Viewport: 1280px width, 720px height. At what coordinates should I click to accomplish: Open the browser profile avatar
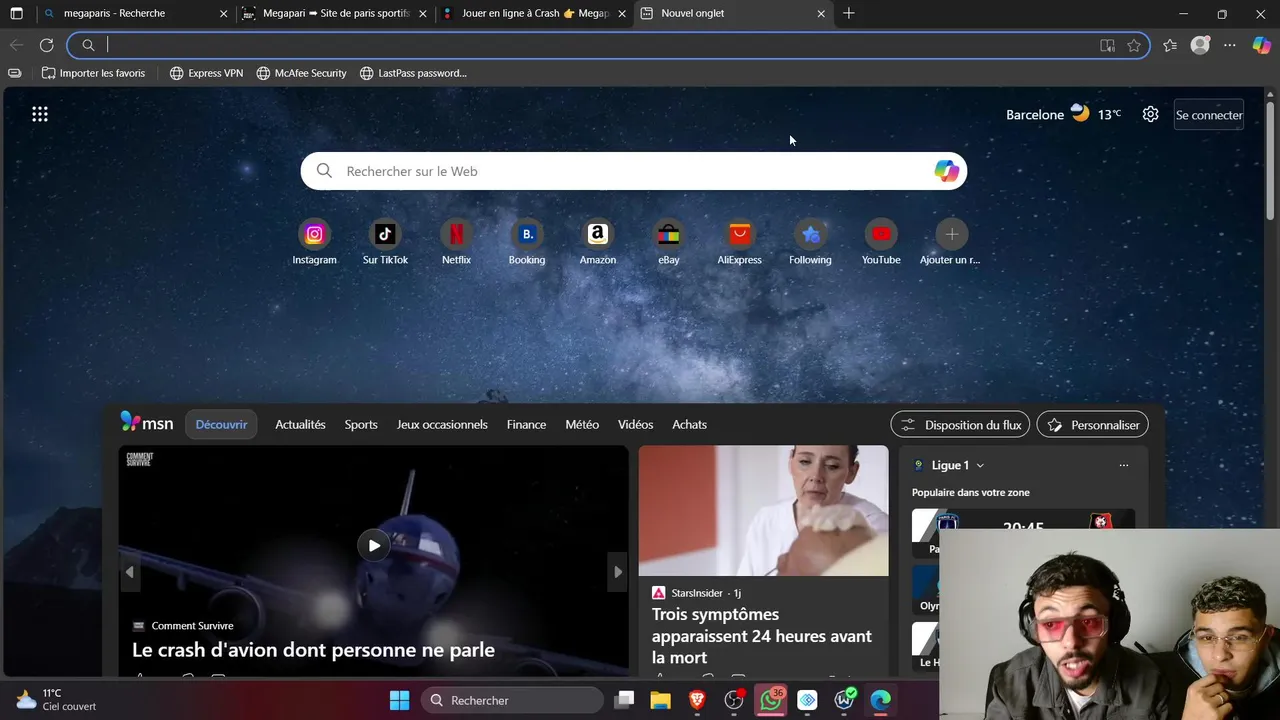(x=1200, y=45)
